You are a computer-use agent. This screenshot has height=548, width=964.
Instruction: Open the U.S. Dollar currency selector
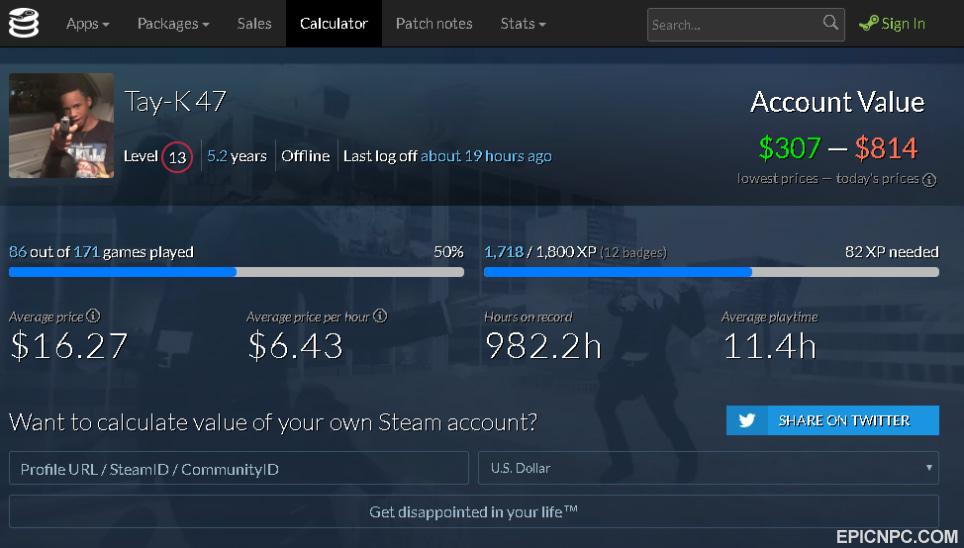(x=708, y=468)
